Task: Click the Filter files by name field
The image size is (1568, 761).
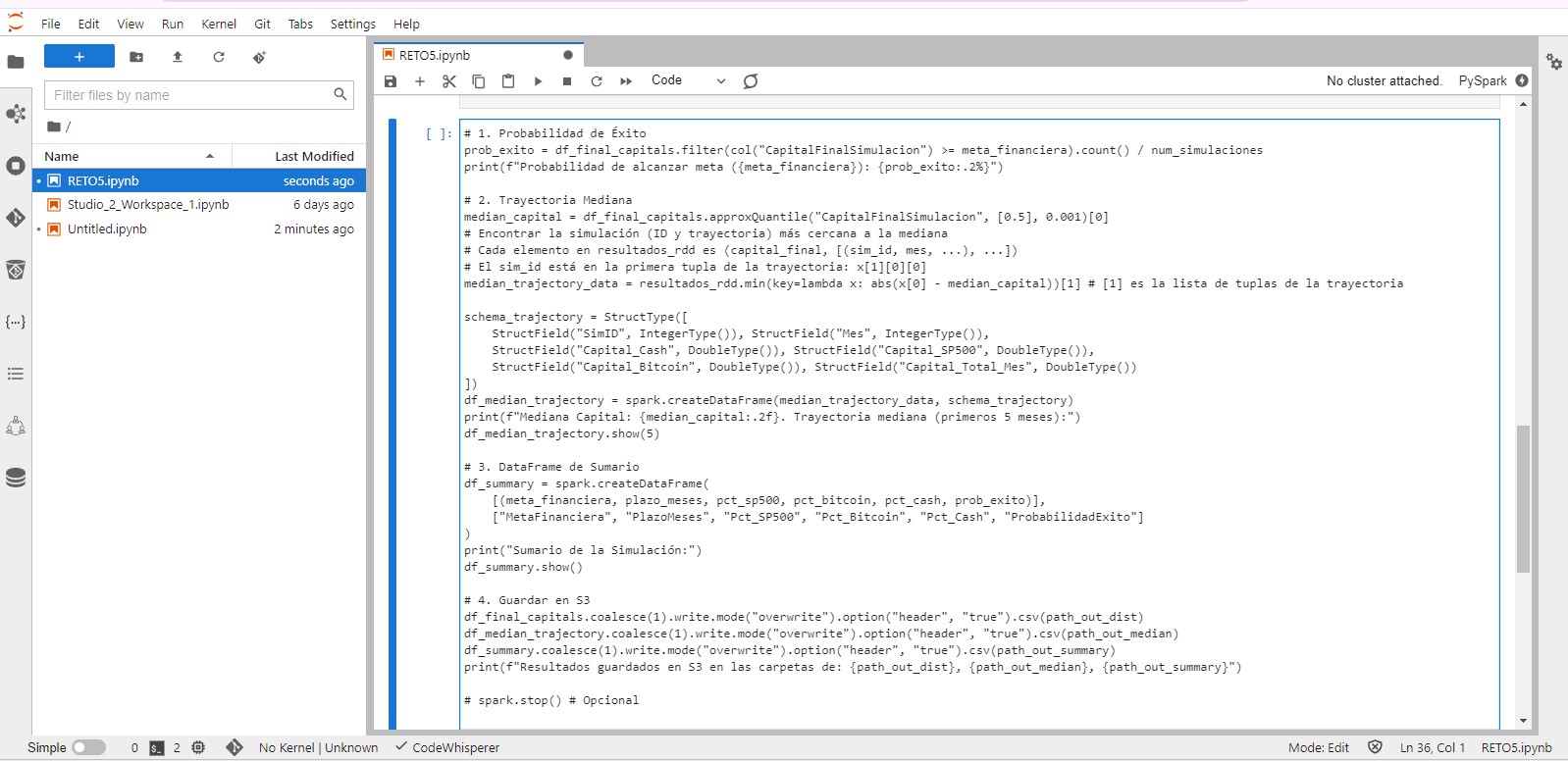Action: pyautogui.click(x=199, y=95)
